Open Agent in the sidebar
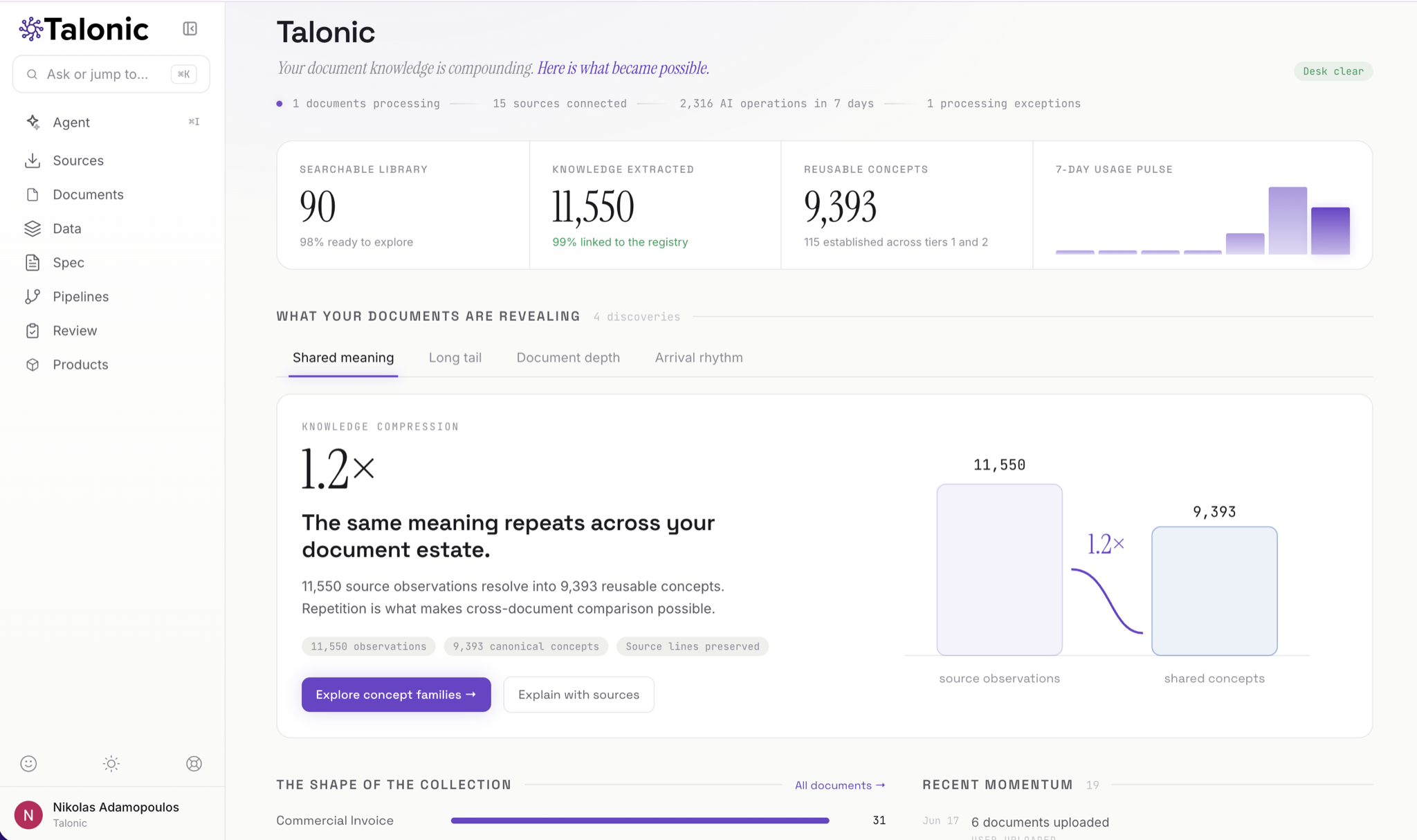This screenshot has height=840, width=1417. tap(111, 122)
